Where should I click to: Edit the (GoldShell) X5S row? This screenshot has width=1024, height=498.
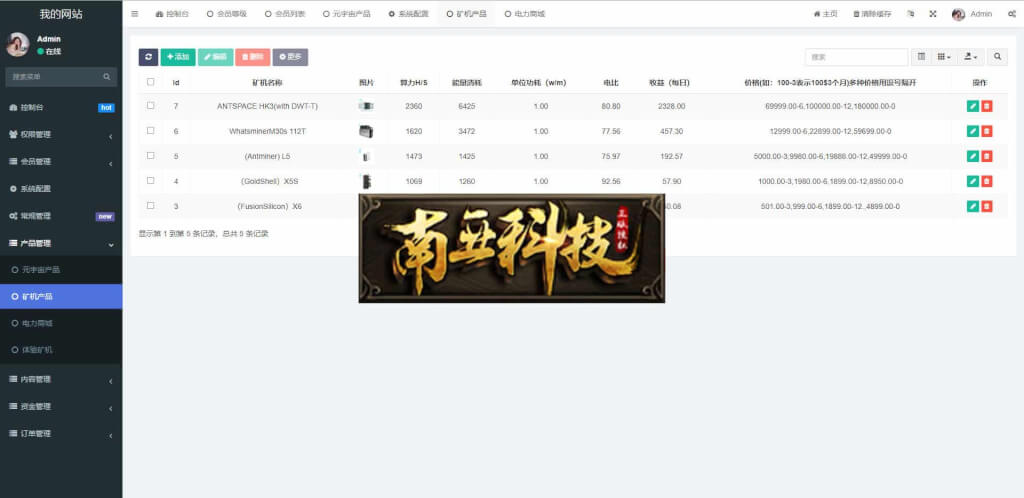[972, 181]
